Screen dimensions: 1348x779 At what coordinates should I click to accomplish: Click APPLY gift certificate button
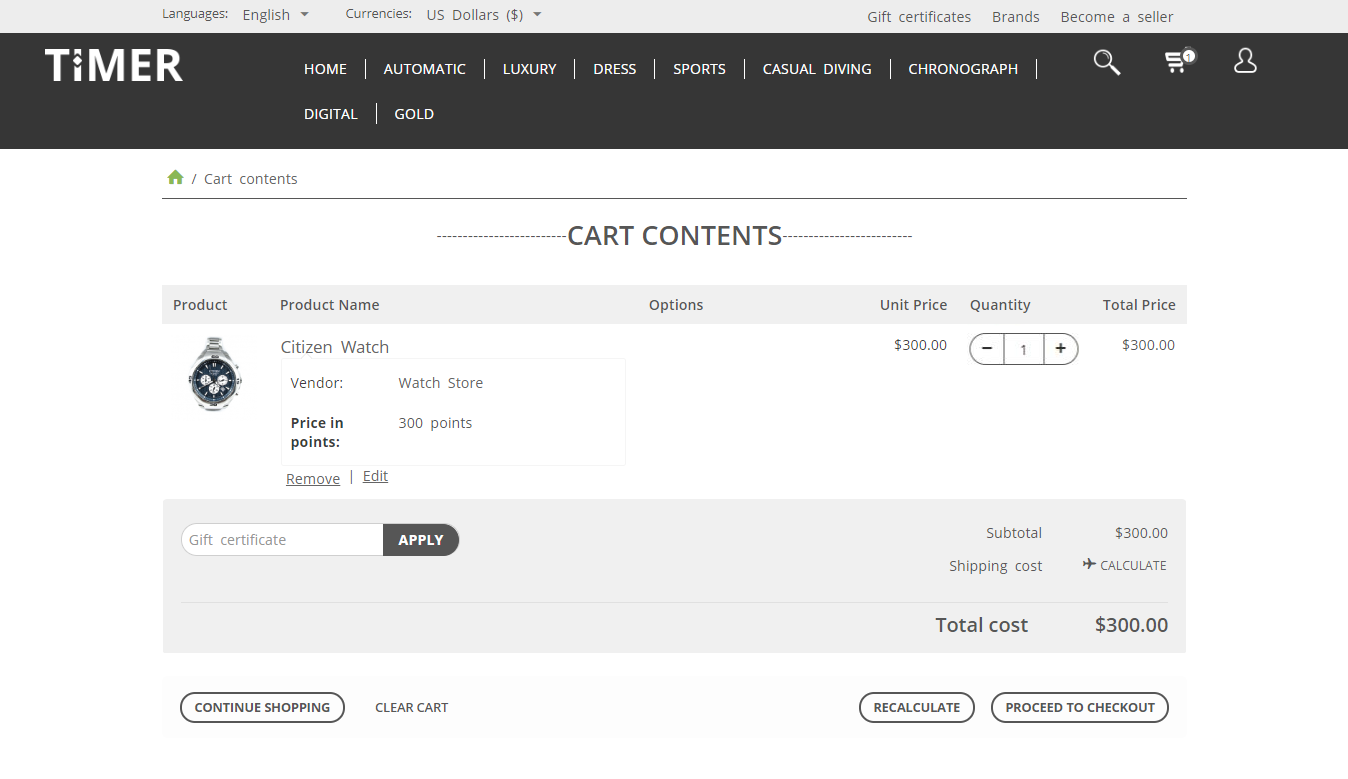(421, 540)
